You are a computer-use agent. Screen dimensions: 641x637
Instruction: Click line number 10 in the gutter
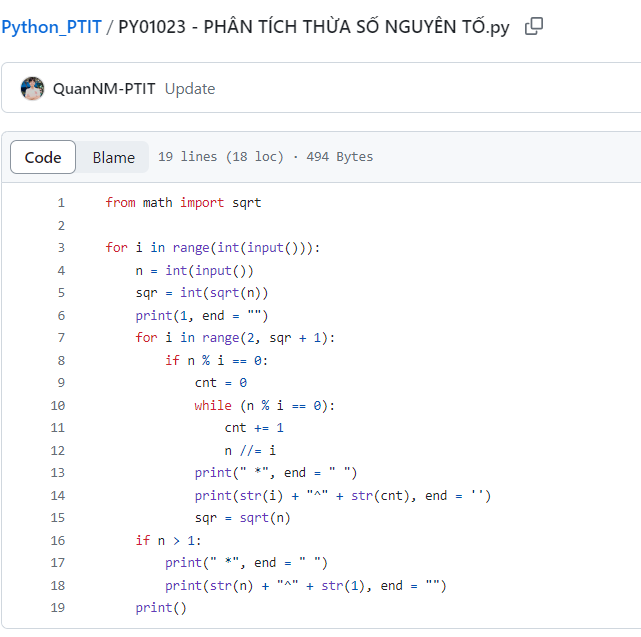(57, 405)
